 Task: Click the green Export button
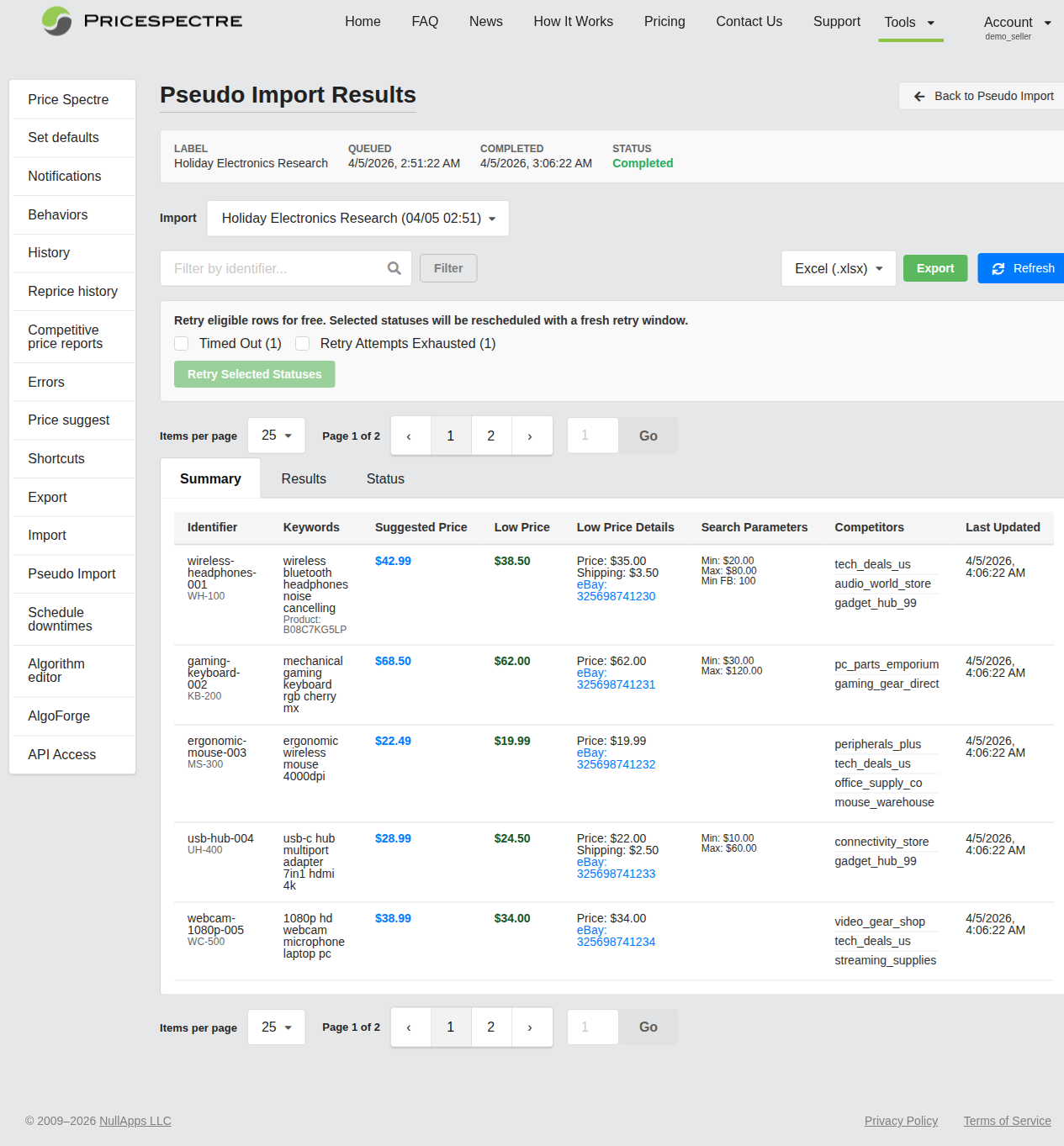click(934, 268)
